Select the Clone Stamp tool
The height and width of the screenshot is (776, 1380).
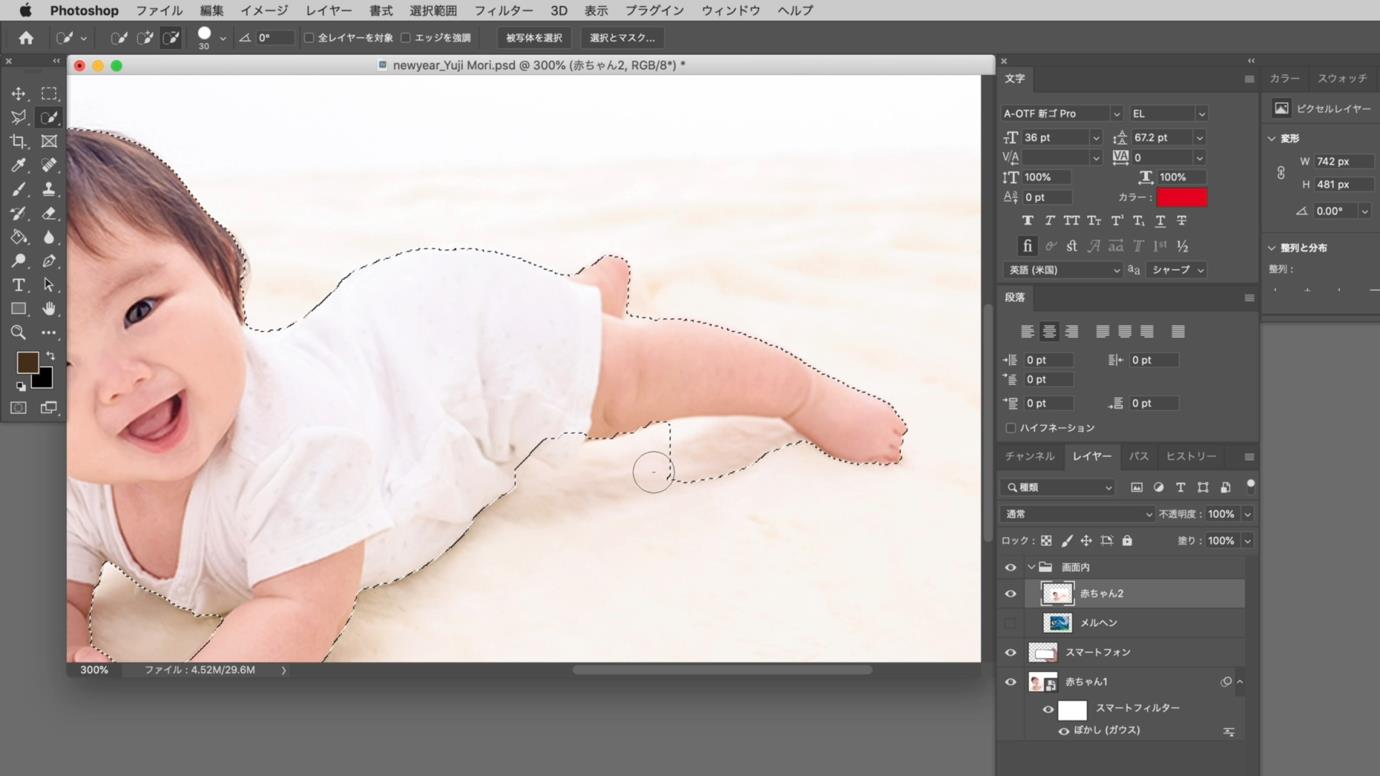pyautogui.click(x=49, y=189)
